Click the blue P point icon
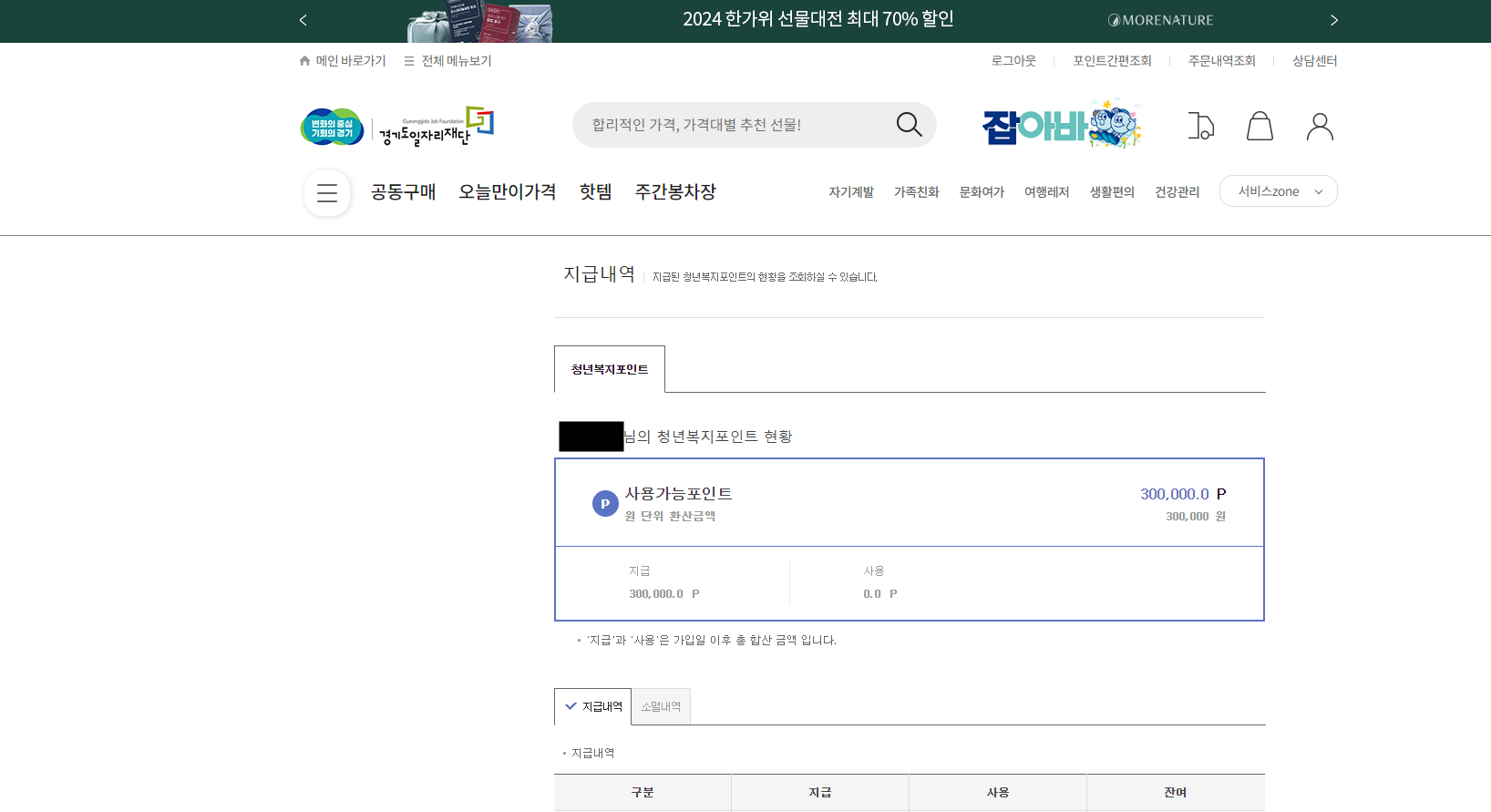Viewport: 1491px width, 812px height. 605,503
